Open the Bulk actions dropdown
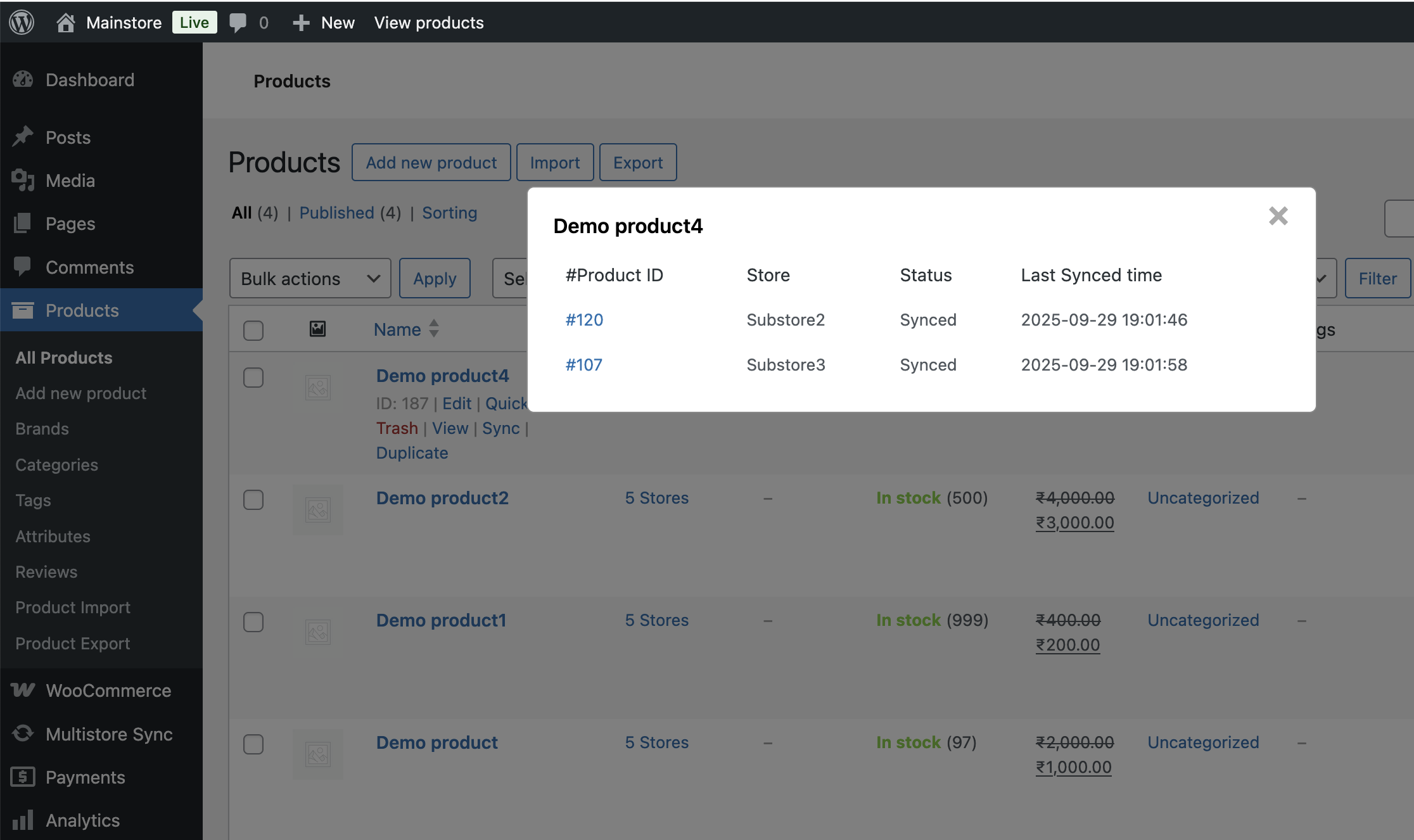This screenshot has width=1414, height=840. [310, 278]
